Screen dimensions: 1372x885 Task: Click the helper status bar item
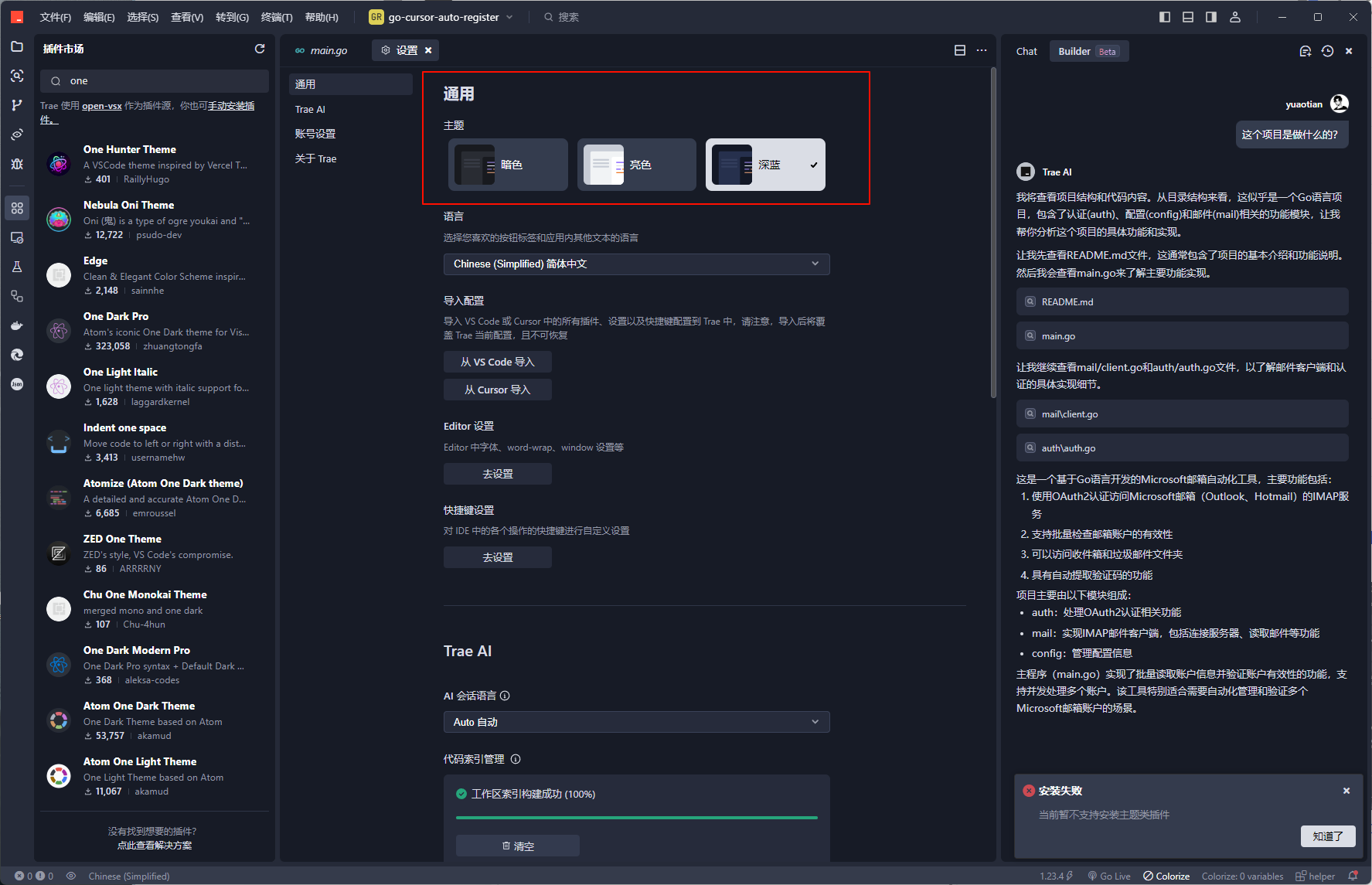pyautogui.click(x=1316, y=876)
